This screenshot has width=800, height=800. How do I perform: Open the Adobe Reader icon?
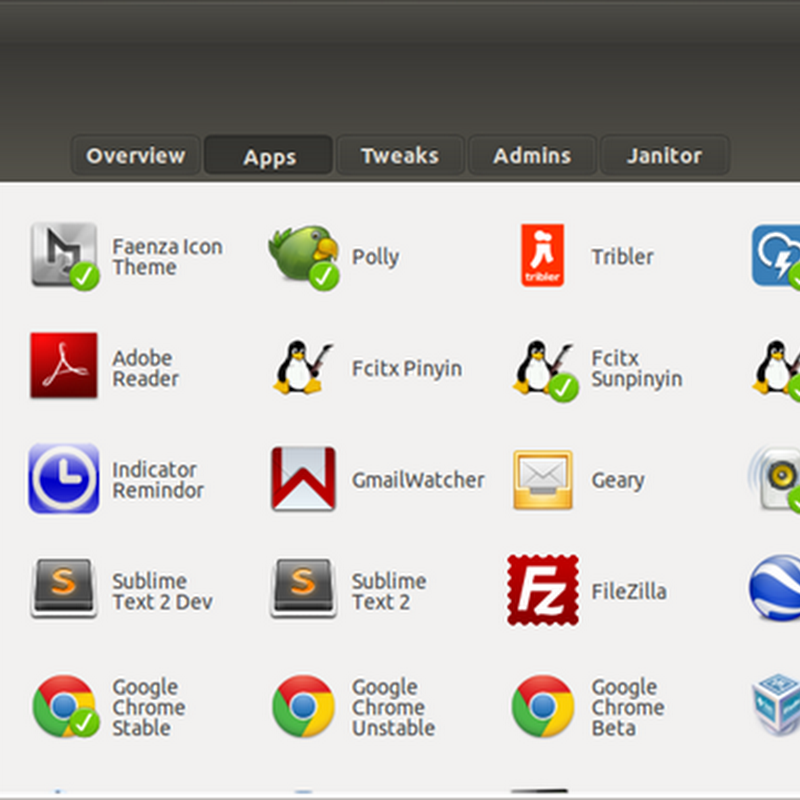click(x=64, y=365)
